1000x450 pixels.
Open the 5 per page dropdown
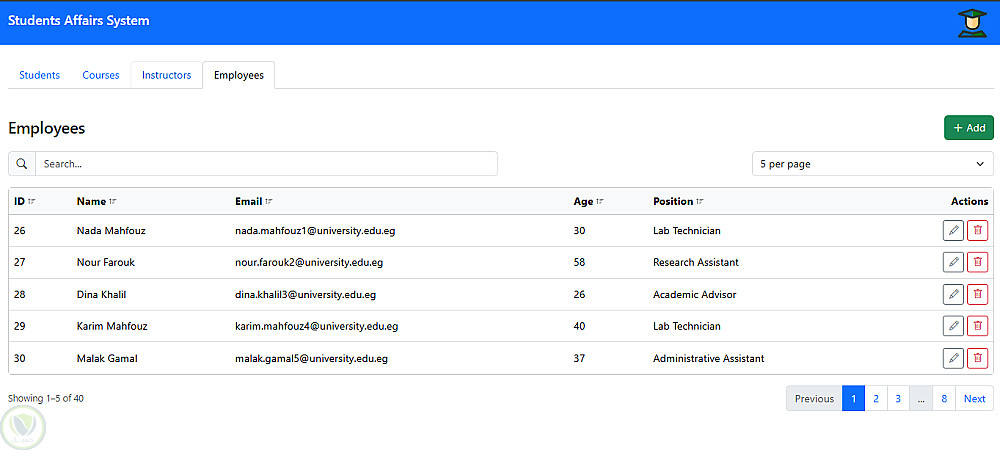872,164
